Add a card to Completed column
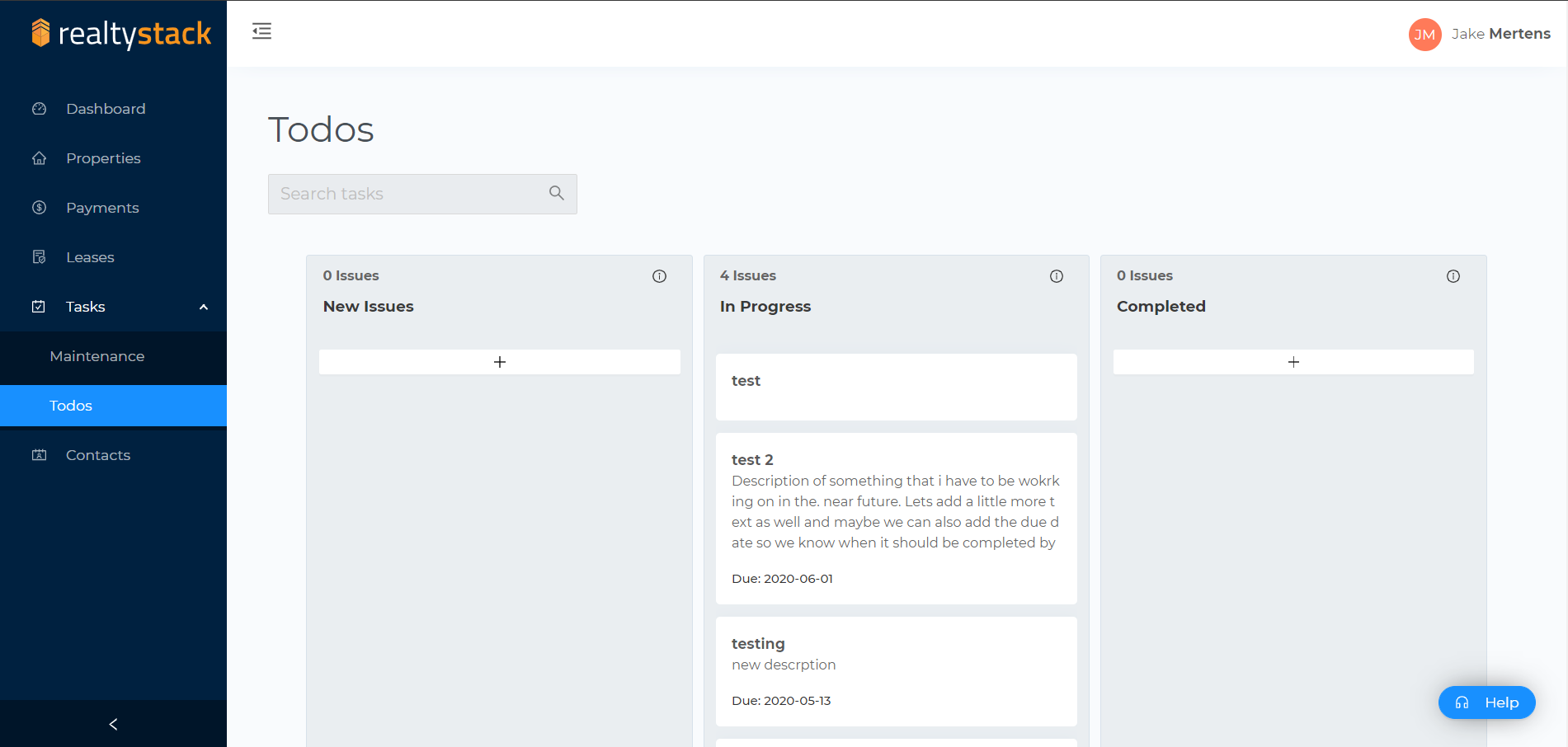Image resolution: width=1568 pixels, height=747 pixels. click(x=1293, y=362)
